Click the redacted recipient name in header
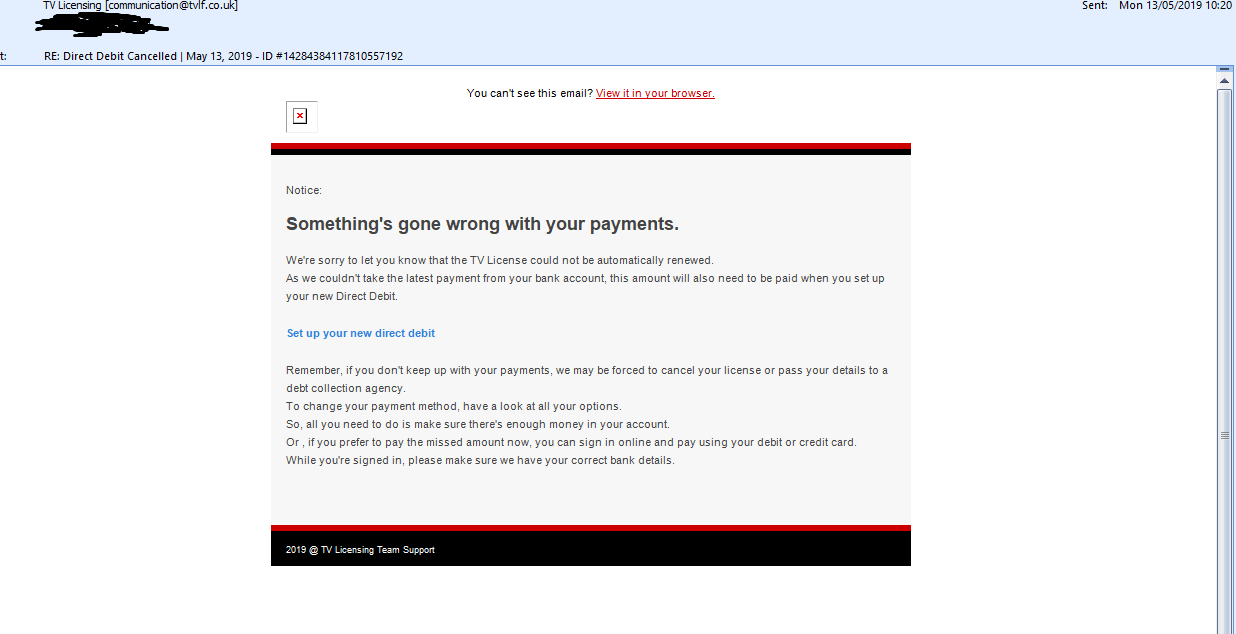Screen dimensions: 1236x634 [100, 23]
